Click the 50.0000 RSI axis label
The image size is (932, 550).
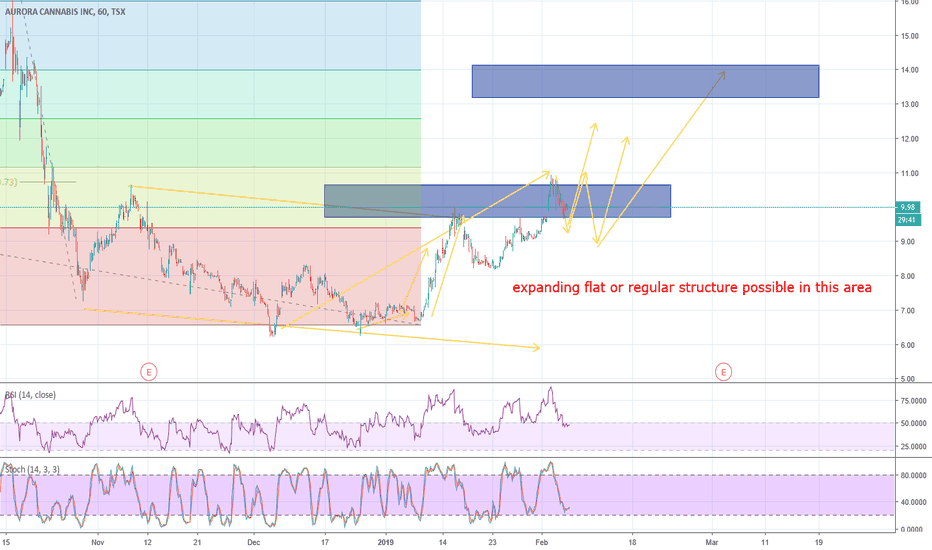[x=914, y=423]
